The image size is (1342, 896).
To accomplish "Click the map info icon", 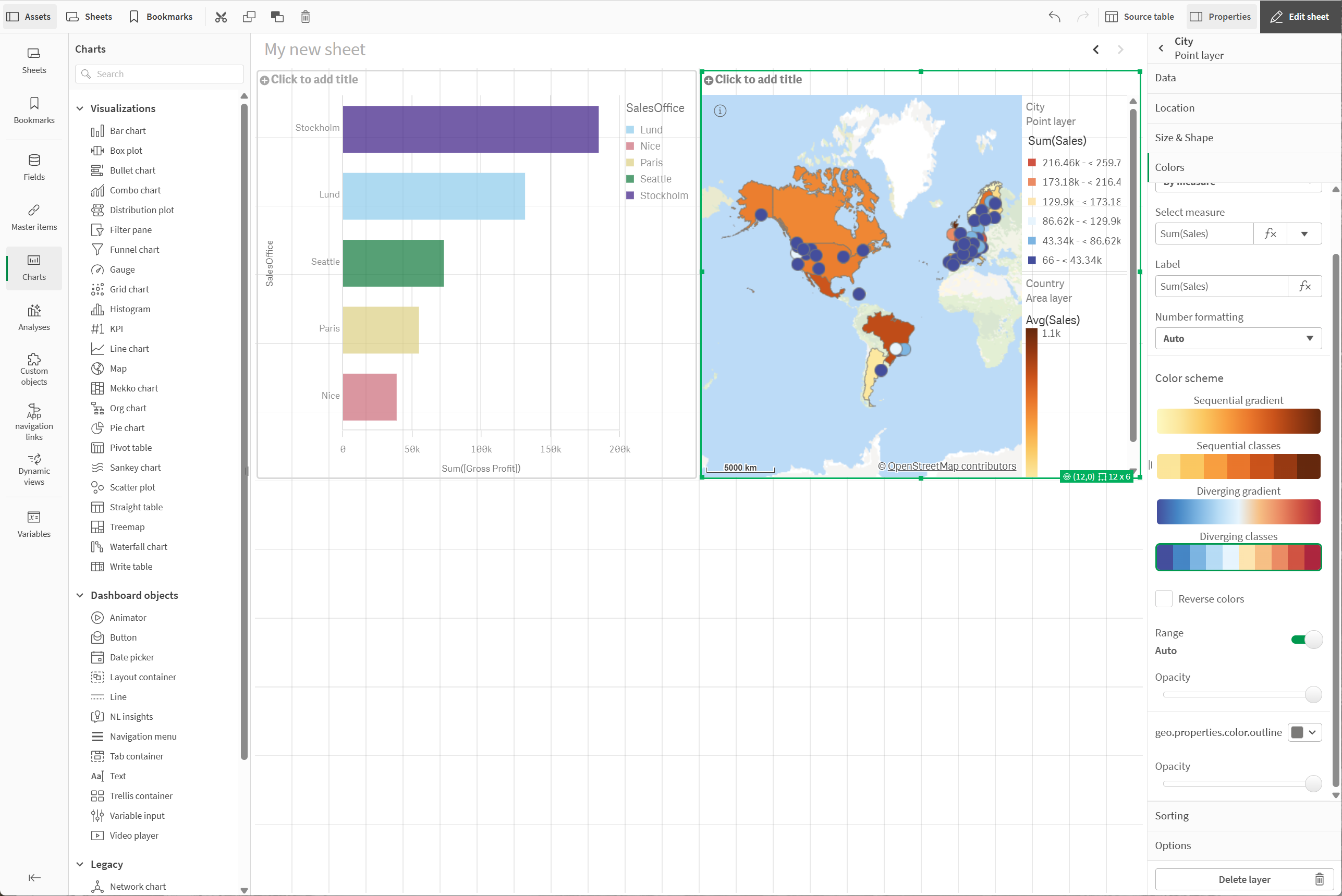I will [x=719, y=111].
